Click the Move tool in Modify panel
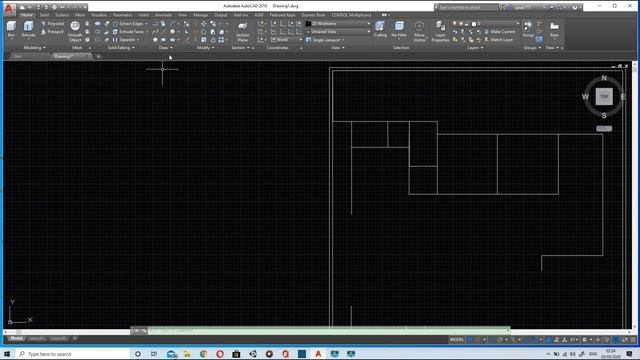This screenshot has height=360, width=640. pyautogui.click(x=203, y=24)
